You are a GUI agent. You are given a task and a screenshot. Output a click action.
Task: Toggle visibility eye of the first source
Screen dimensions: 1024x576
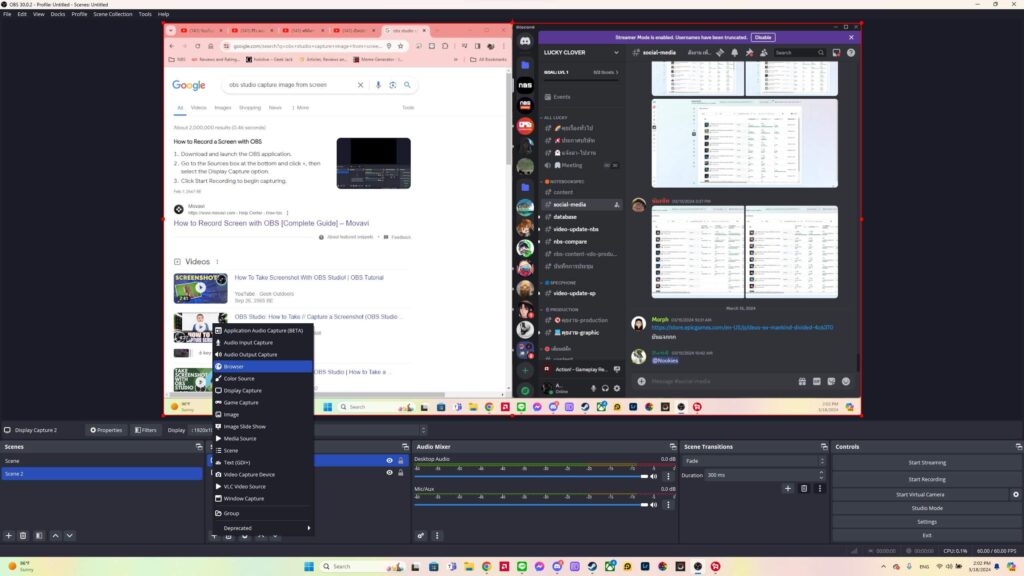(389, 461)
